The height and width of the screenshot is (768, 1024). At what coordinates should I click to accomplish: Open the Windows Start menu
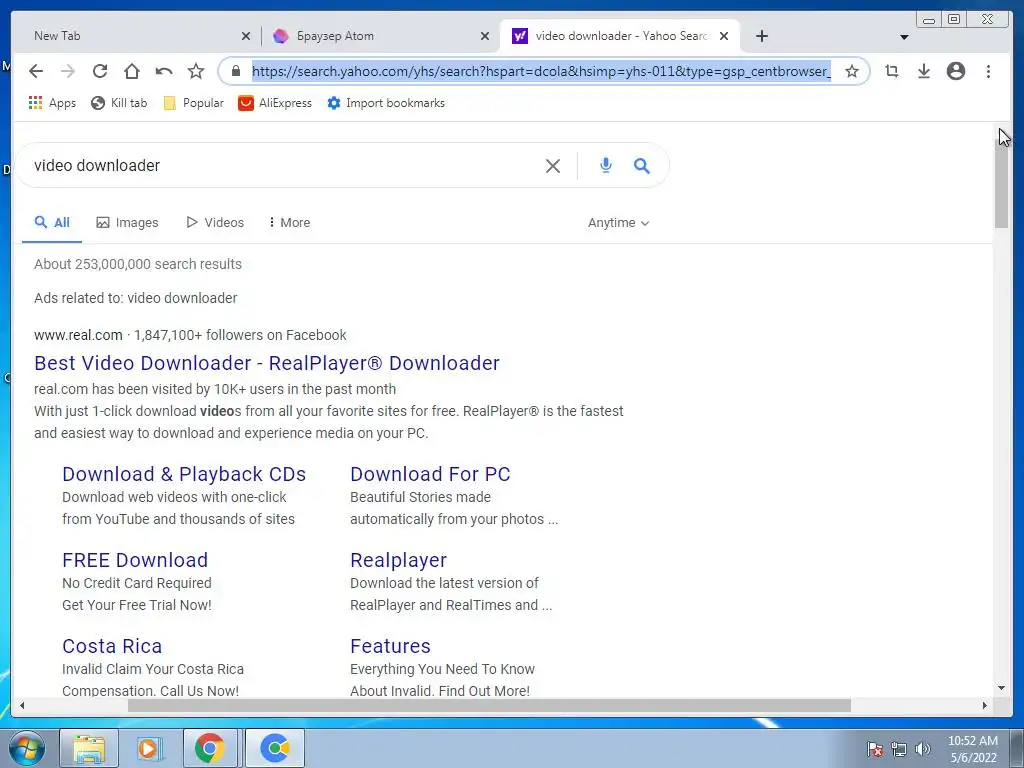pos(27,748)
